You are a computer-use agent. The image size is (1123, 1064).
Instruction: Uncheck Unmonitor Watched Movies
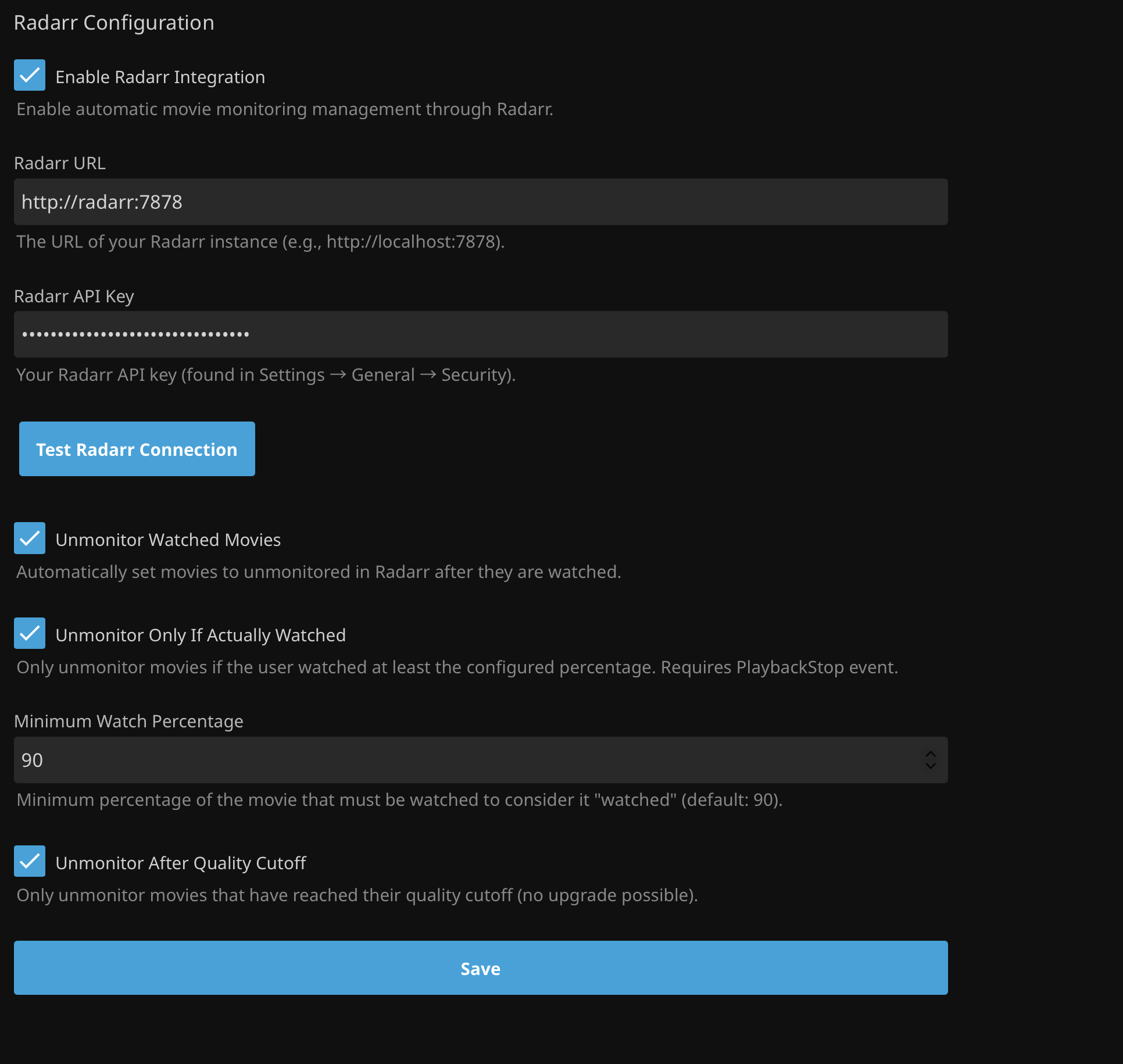[30, 538]
